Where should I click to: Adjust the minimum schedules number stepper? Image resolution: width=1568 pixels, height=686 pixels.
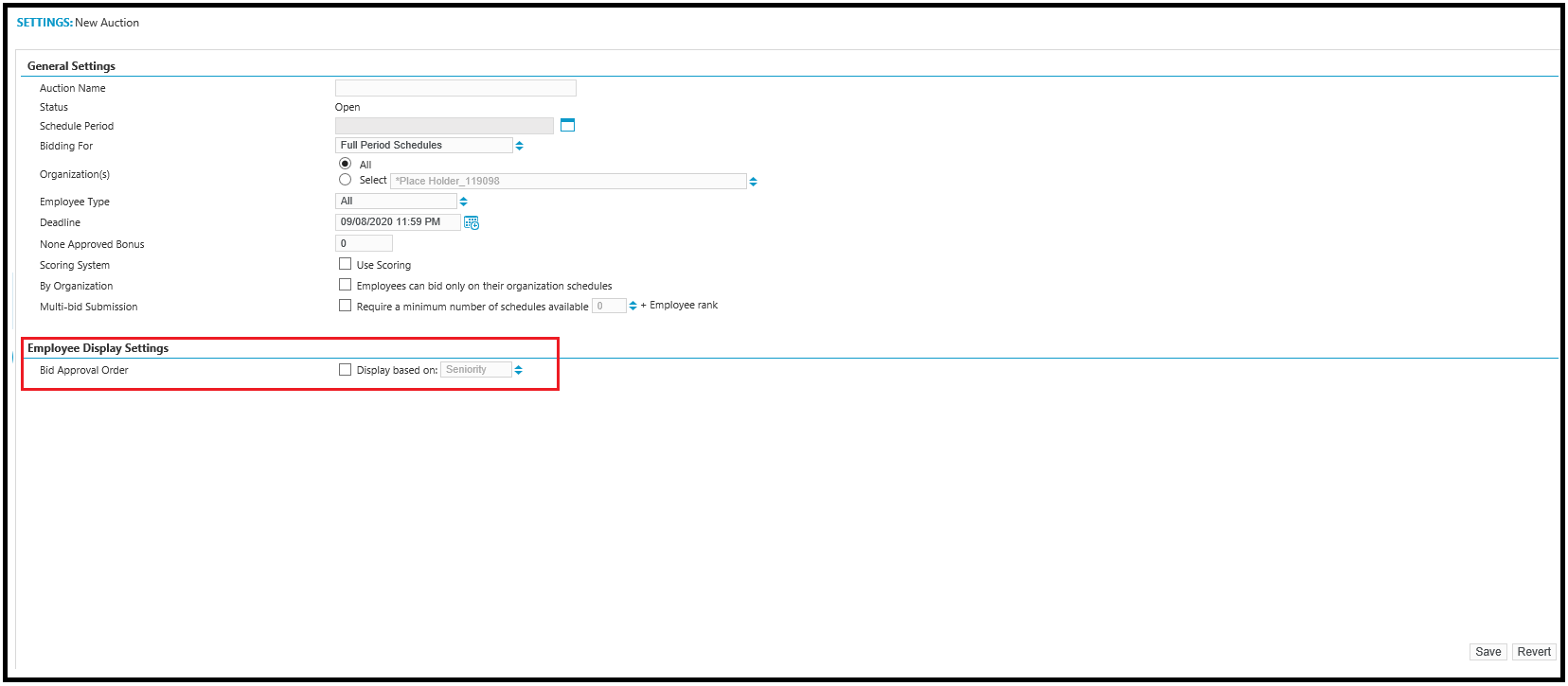pos(633,306)
